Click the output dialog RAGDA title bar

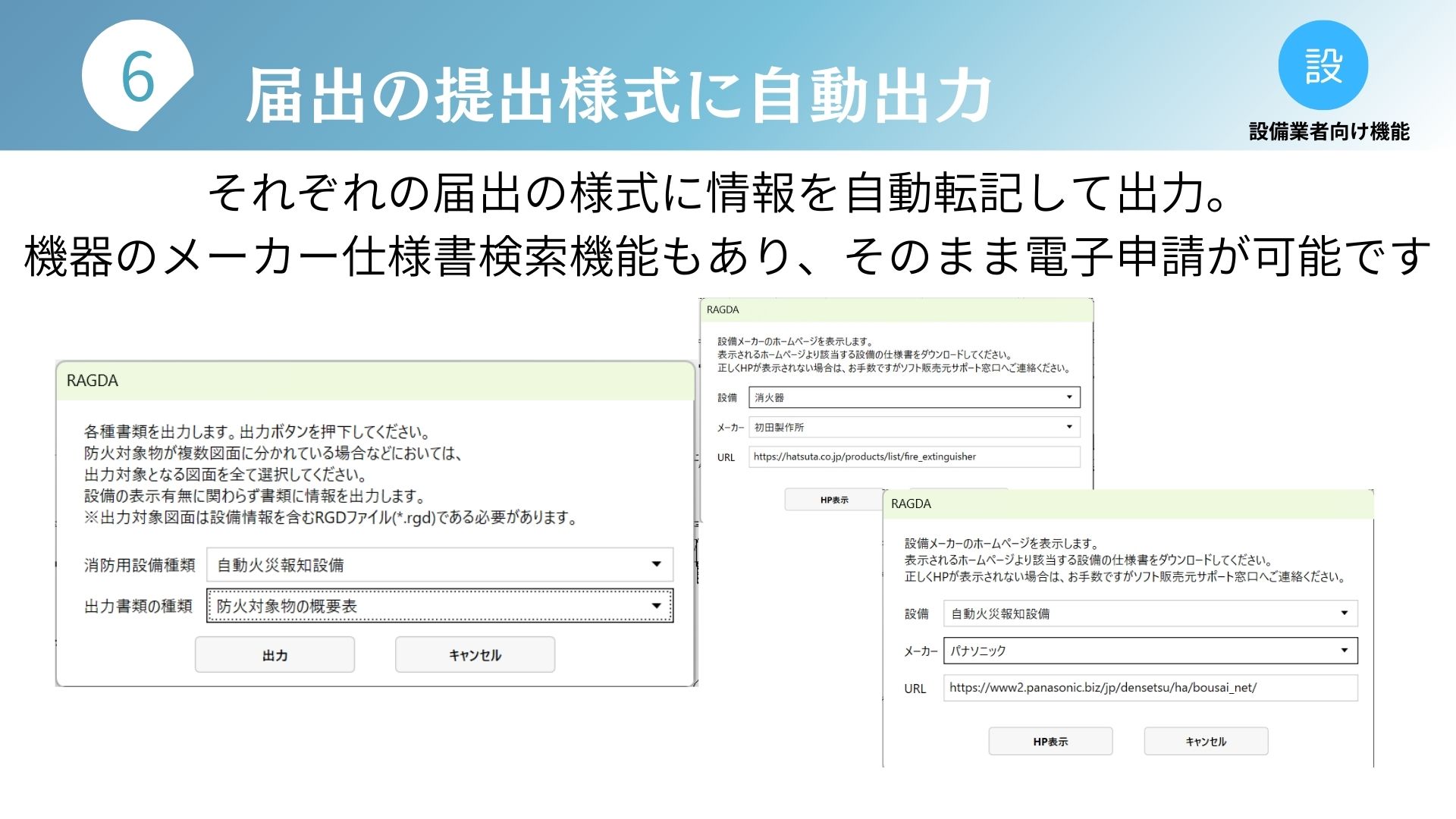coord(375,381)
